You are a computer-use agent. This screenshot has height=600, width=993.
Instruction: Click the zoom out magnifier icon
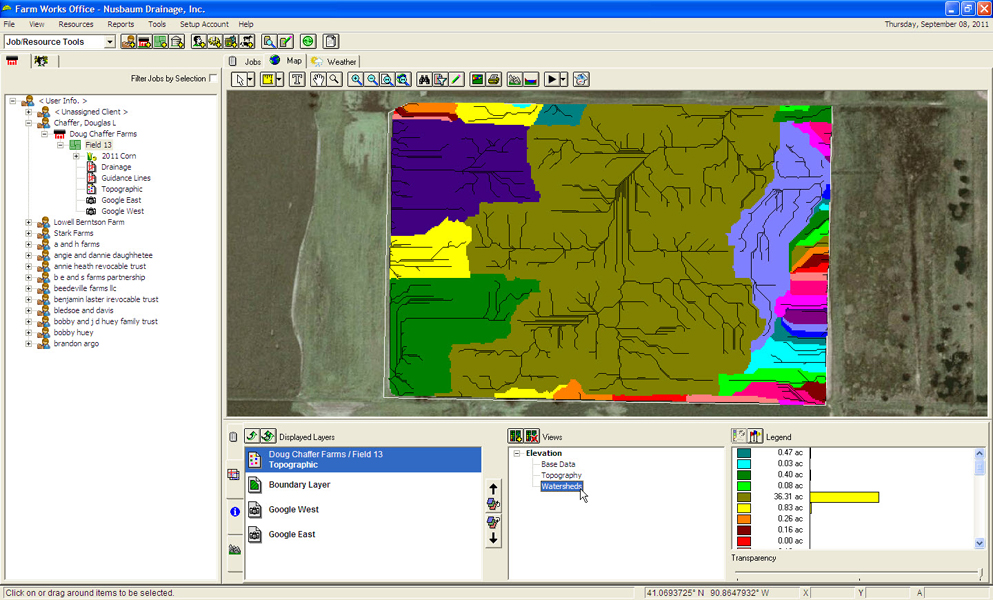[x=372, y=79]
